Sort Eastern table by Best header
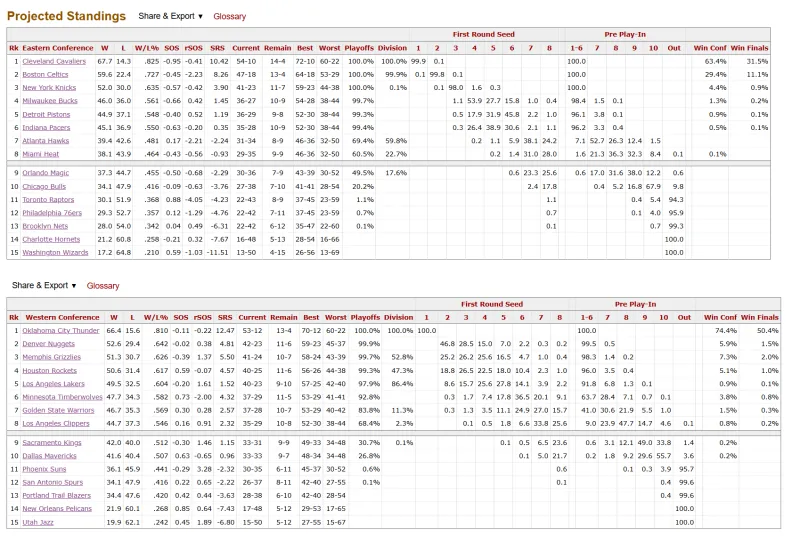 pos(305,48)
